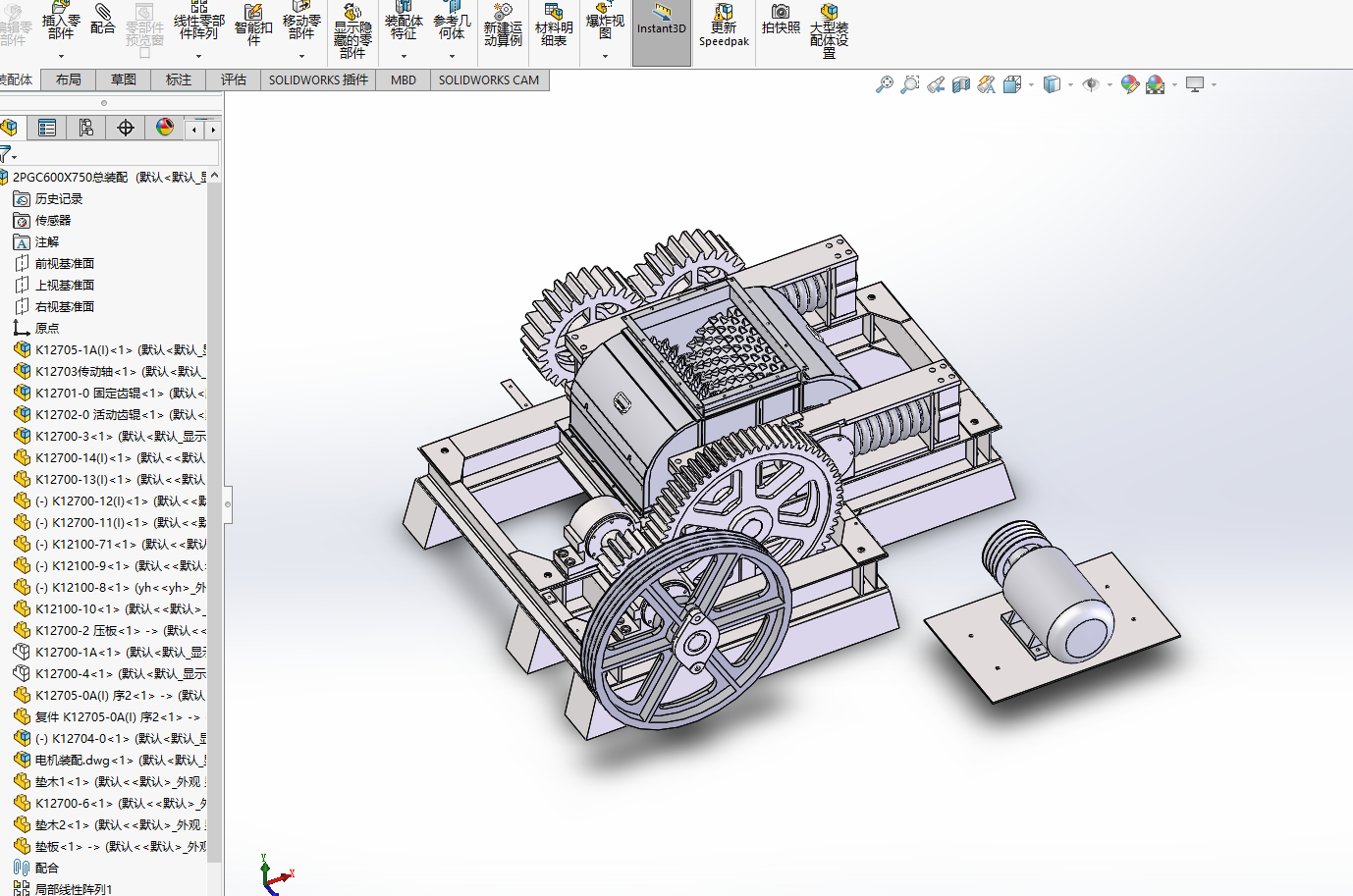Click Zoom to Fit magnifier icon
This screenshot has width=1353, height=896.
[x=885, y=84]
